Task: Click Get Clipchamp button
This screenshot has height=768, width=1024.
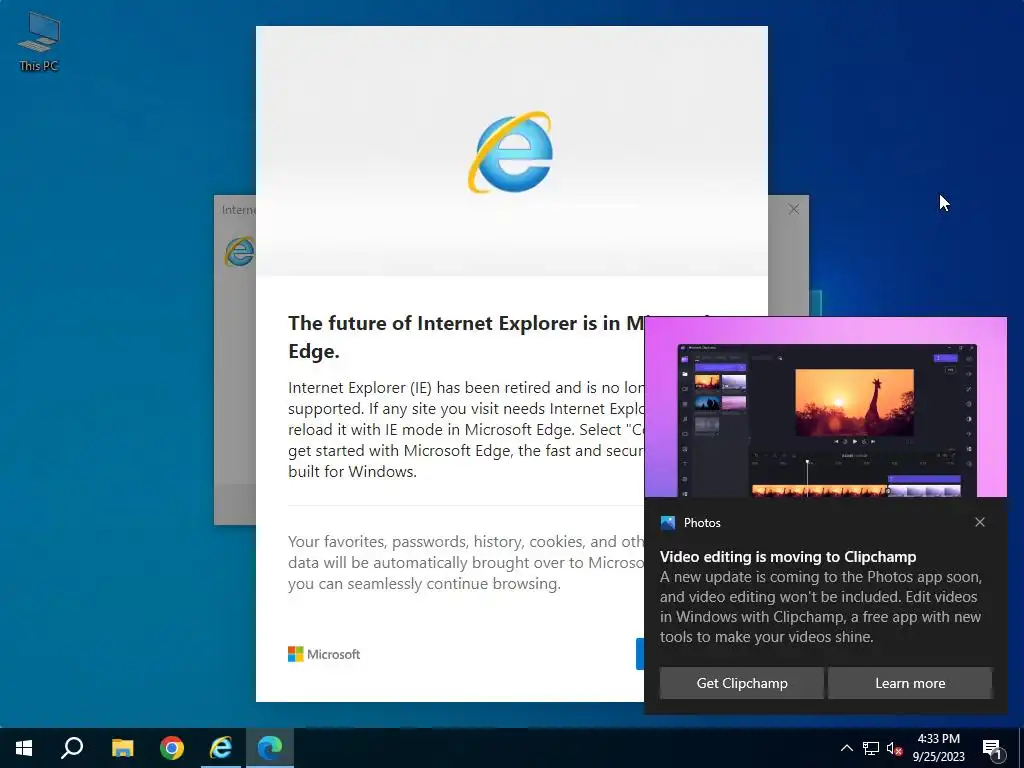Action: (742, 683)
